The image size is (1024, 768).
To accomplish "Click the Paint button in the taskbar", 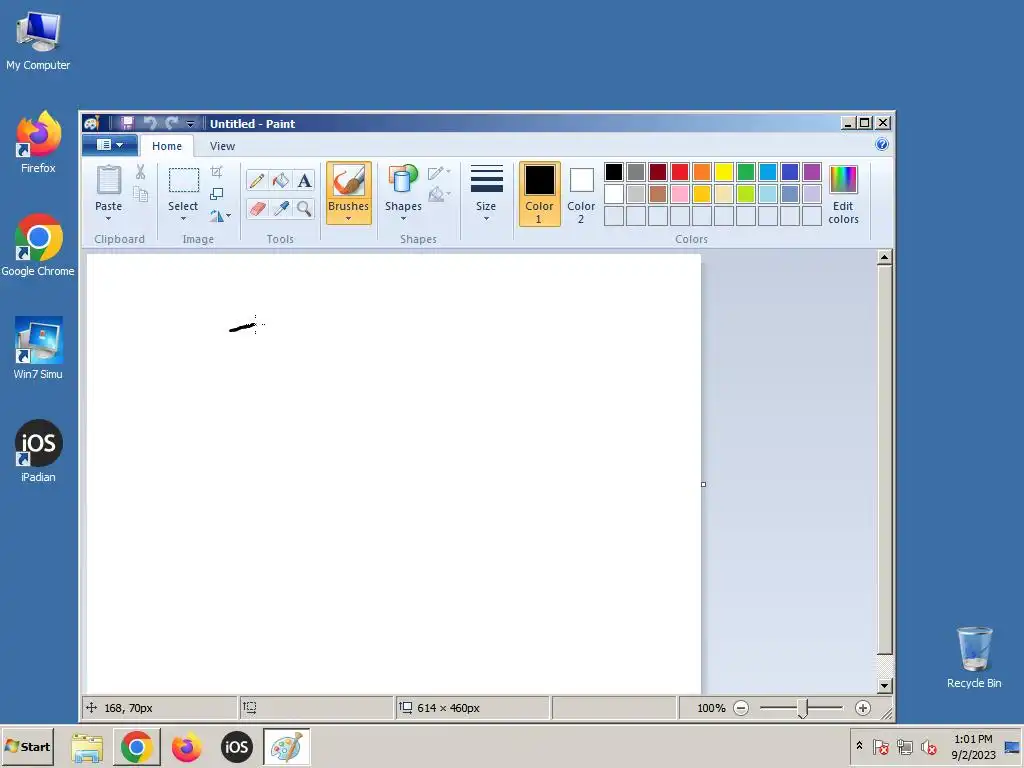I will (287, 746).
